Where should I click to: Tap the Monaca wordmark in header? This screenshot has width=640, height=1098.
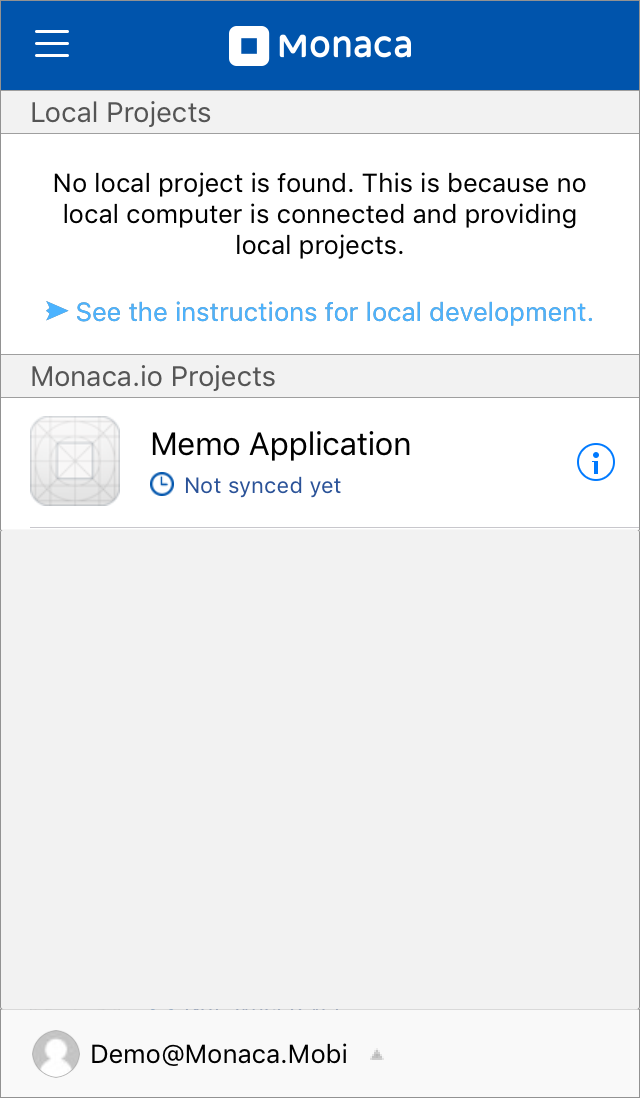(x=345, y=46)
